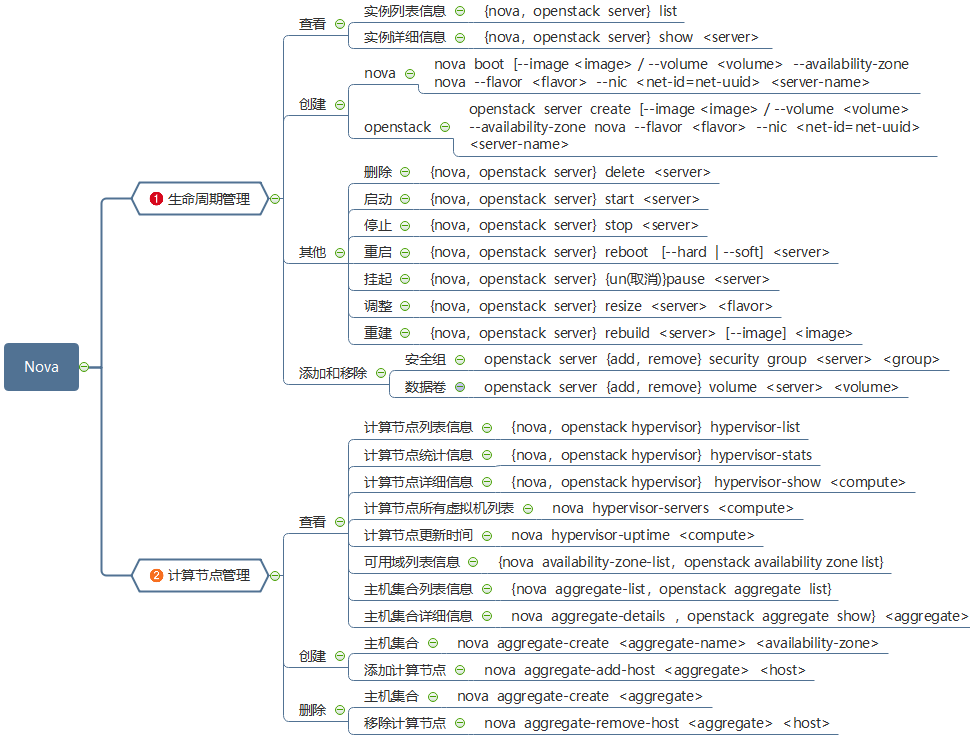Collapse the 生命周期管理 branch using its toggle
This screenshot has width=970, height=738.
click(x=275, y=199)
